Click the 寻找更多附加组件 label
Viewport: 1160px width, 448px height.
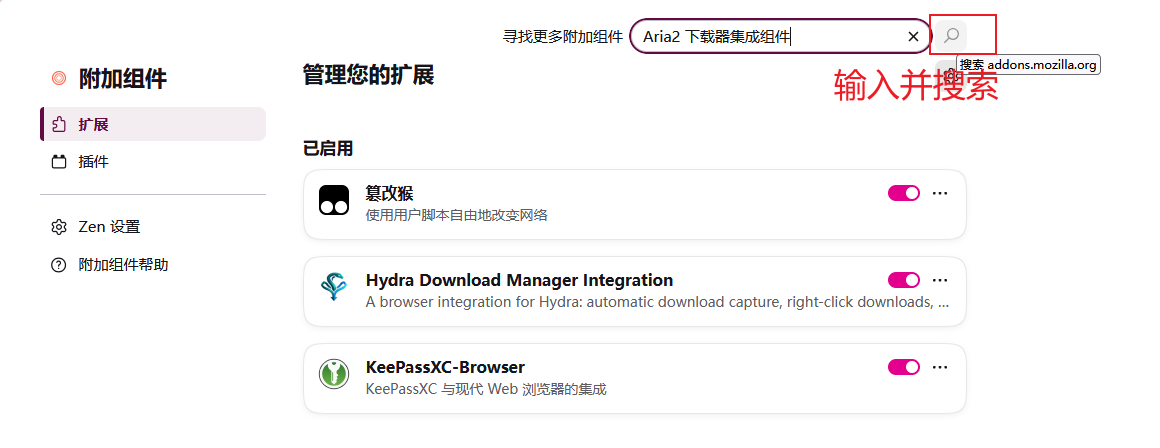click(563, 37)
